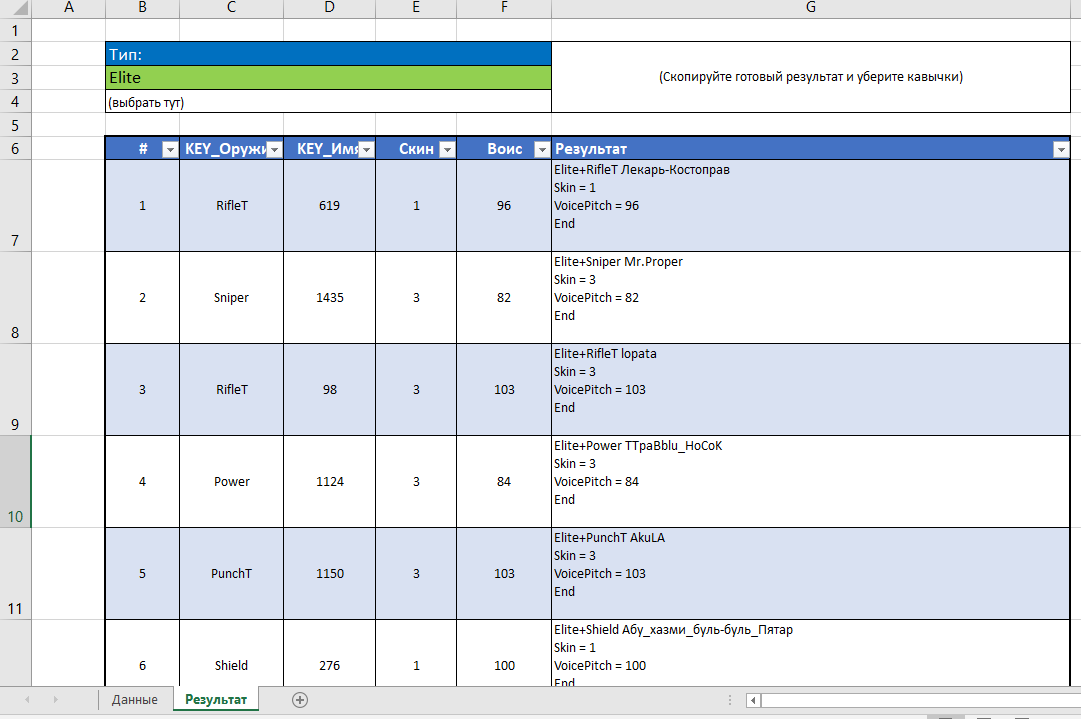Select the Elite+Sniper Mr.Proper result cell

click(x=811, y=298)
